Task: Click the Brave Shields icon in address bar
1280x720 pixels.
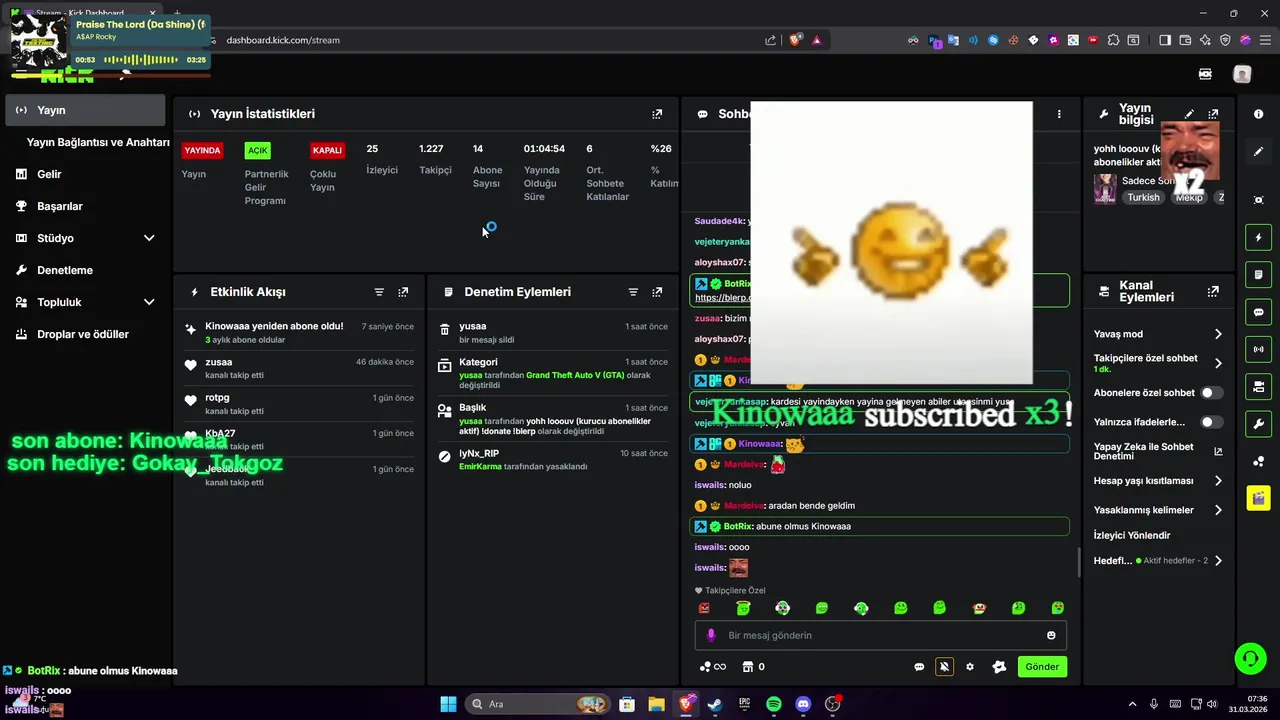Action: click(x=796, y=40)
